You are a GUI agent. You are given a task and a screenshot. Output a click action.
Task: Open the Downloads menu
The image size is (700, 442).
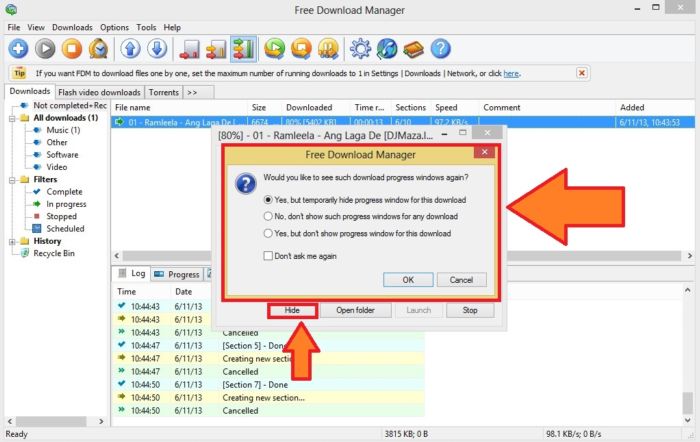tap(72, 27)
